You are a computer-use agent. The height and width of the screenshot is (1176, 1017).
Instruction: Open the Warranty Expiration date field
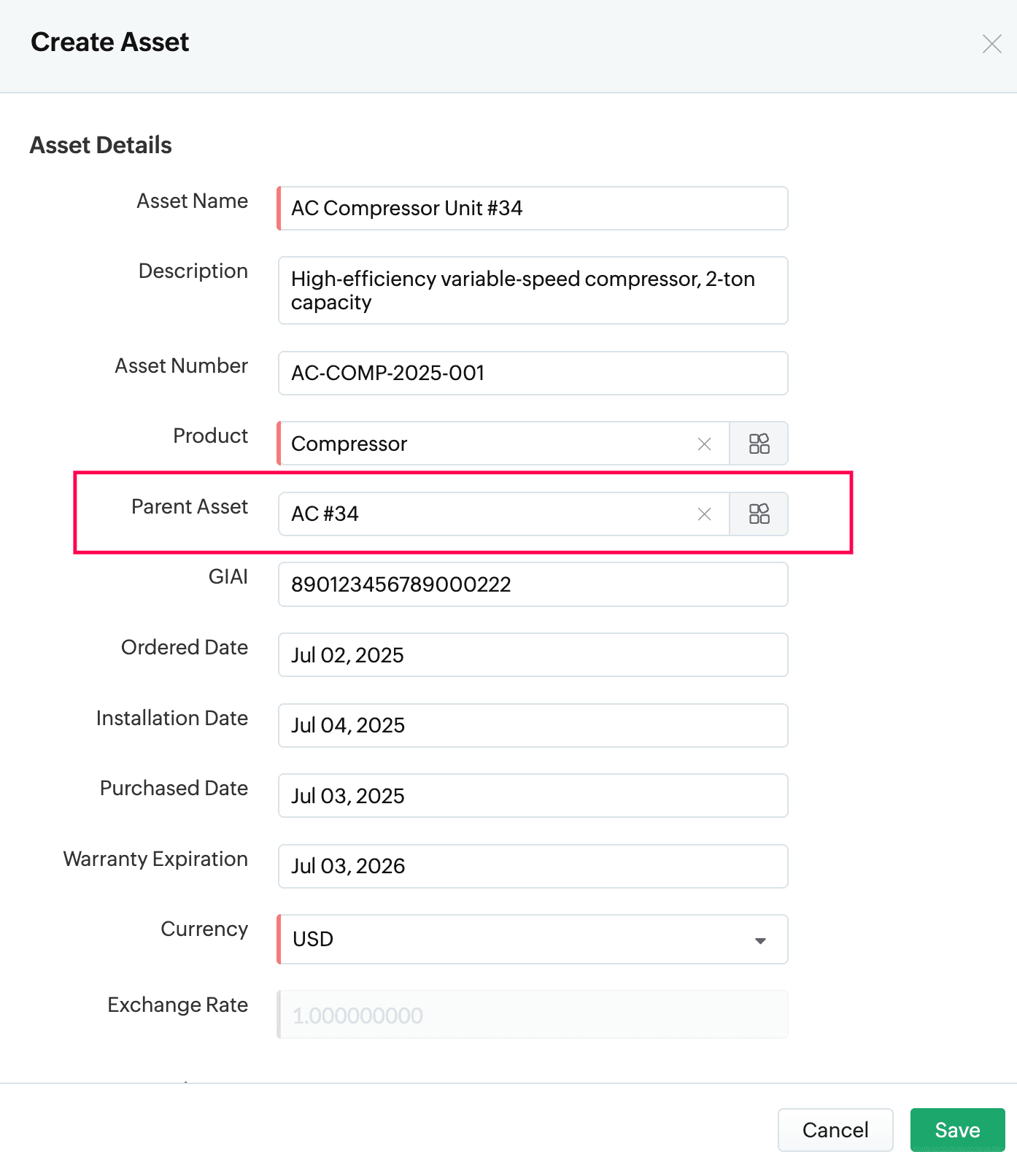click(x=533, y=866)
